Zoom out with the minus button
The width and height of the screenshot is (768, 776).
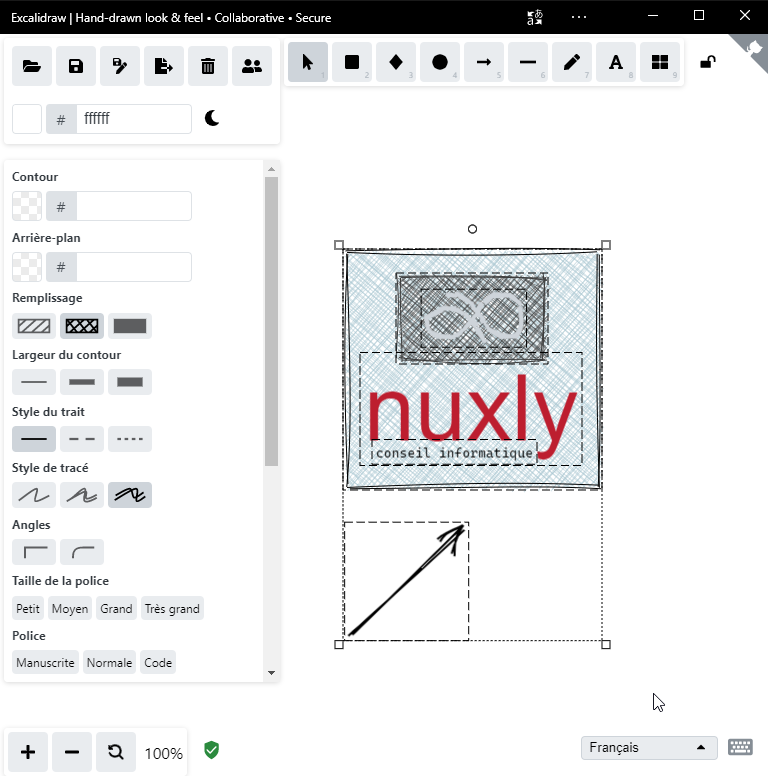click(x=72, y=752)
